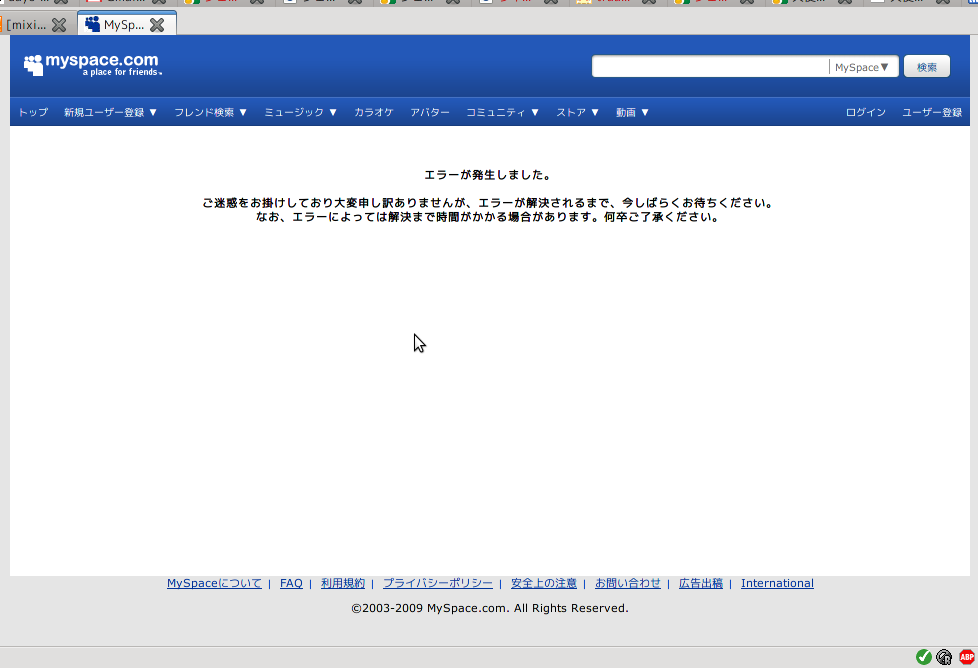Open the 安全上の注意 footer link
Screen dimensions: 978x668
point(544,583)
